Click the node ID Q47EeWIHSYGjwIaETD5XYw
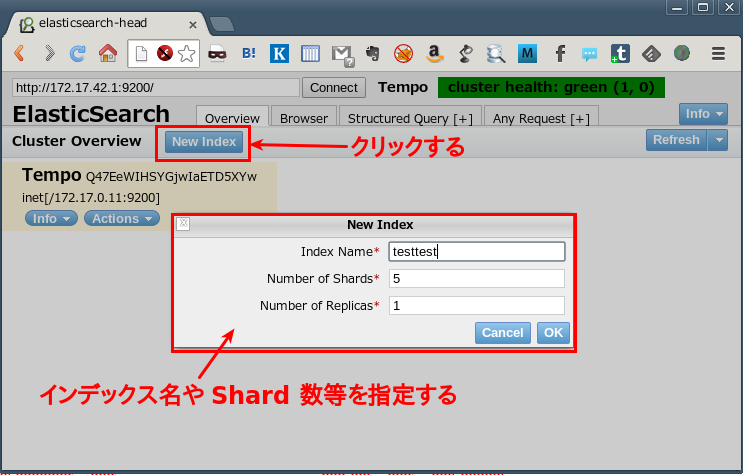The height and width of the screenshot is (476, 743). coord(171,177)
